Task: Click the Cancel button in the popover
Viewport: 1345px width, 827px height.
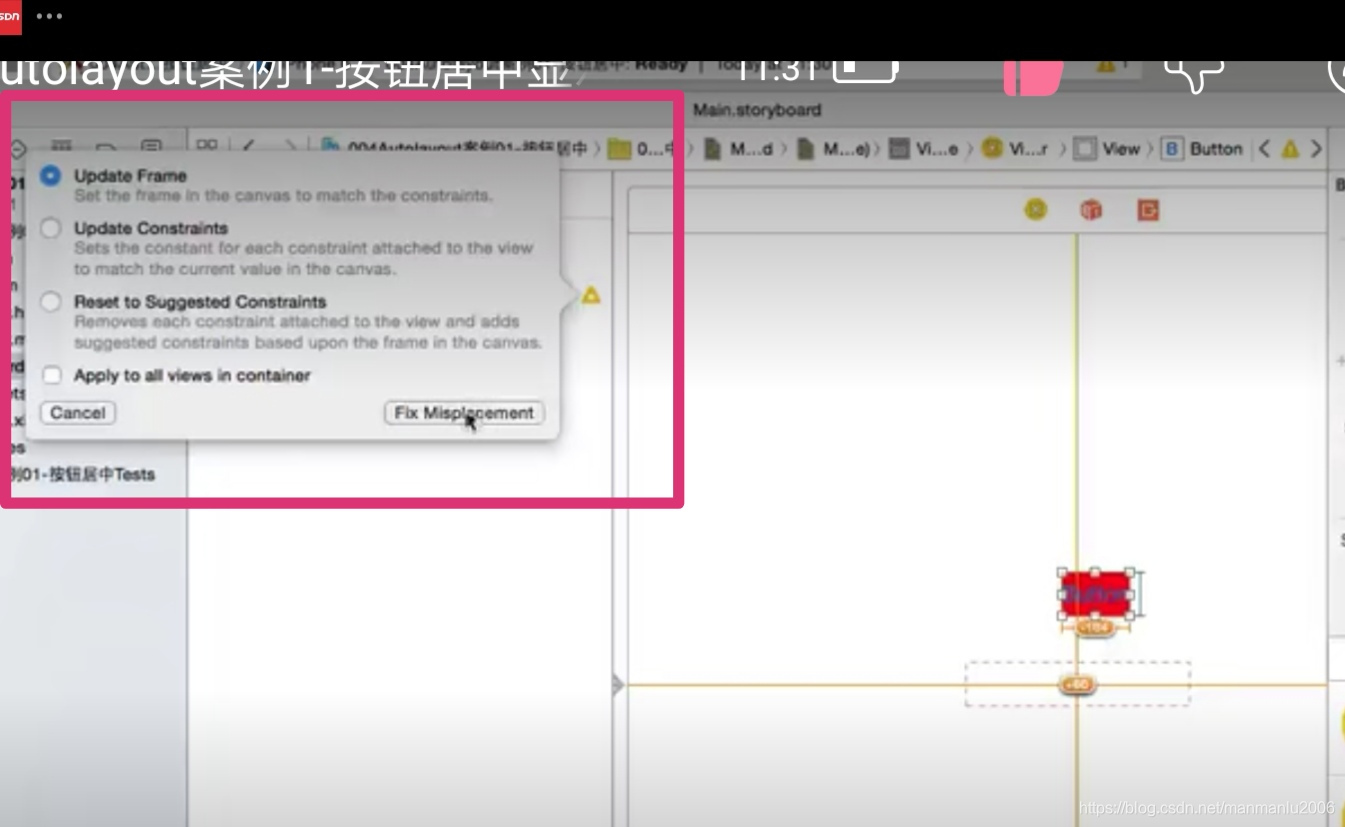Action: (x=78, y=413)
